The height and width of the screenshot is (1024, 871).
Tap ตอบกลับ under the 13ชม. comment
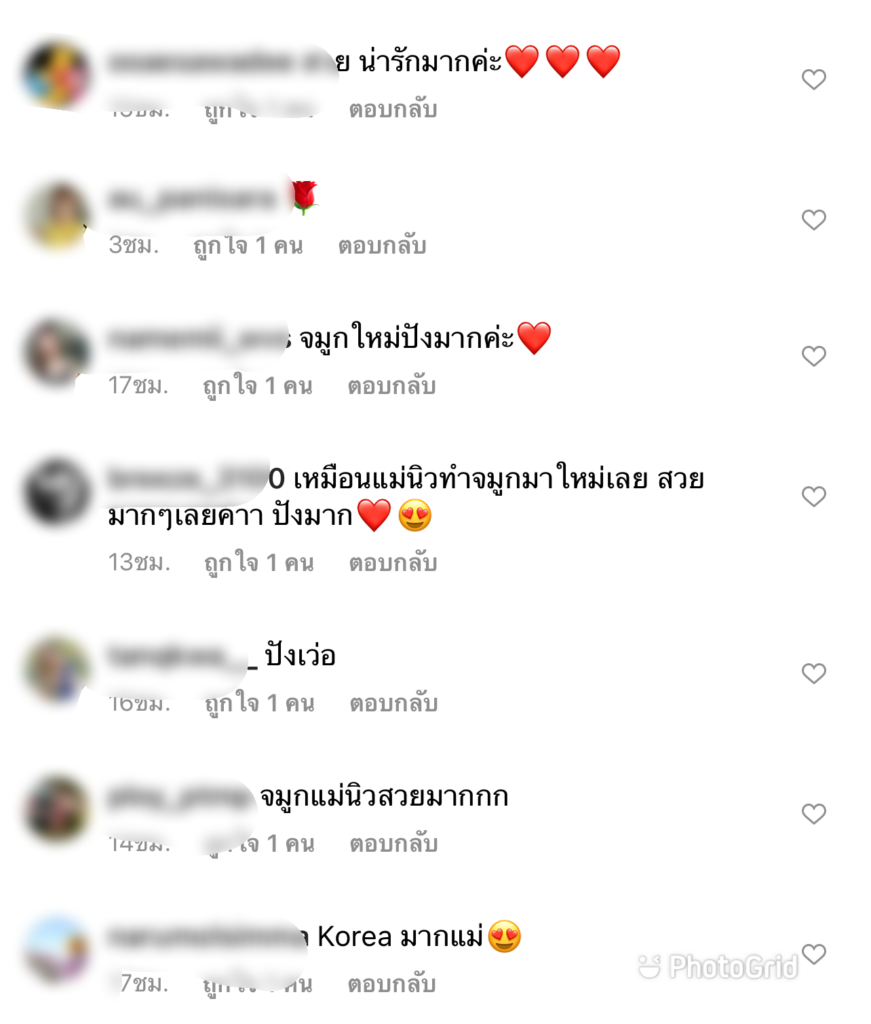pyautogui.click(x=392, y=562)
